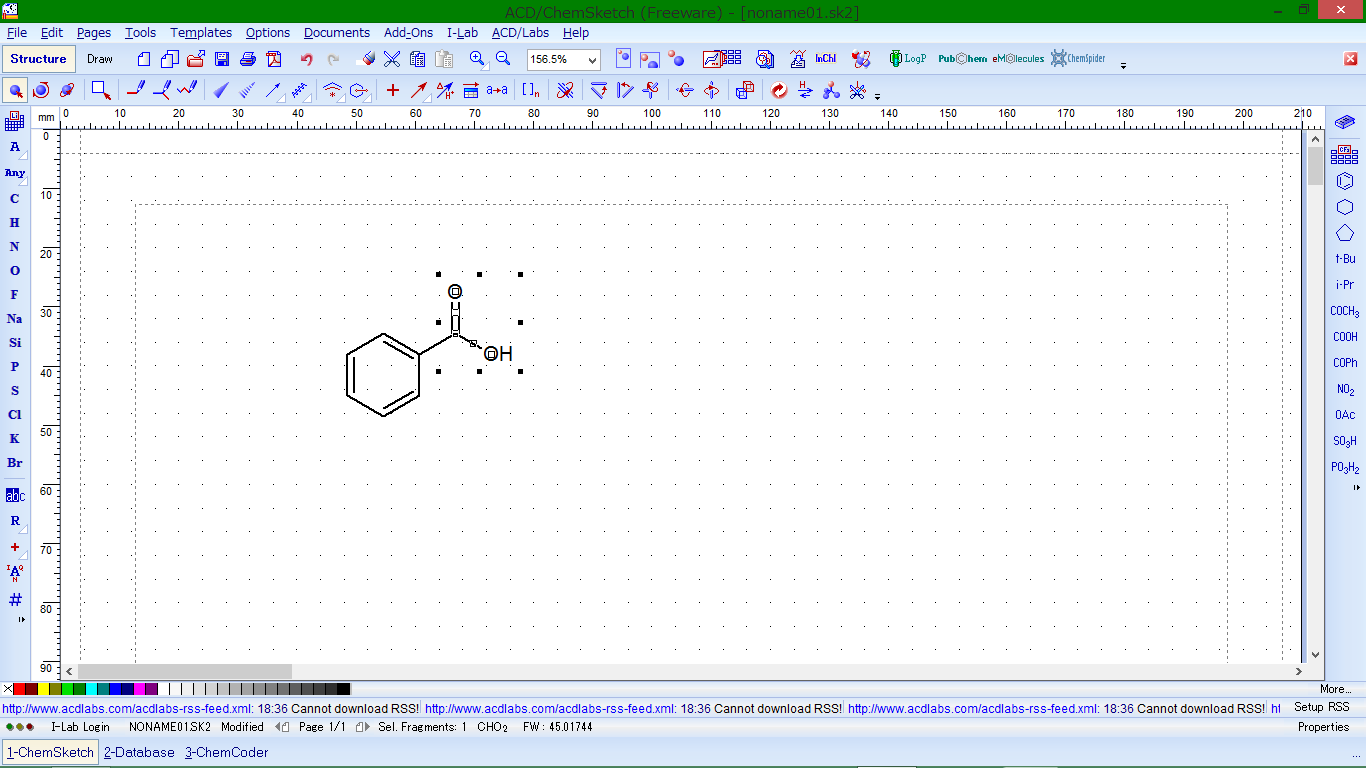Screen dimensions: 1366x768
Task: Pick the Down Stereo Bonds hashed tool
Action: (247, 90)
